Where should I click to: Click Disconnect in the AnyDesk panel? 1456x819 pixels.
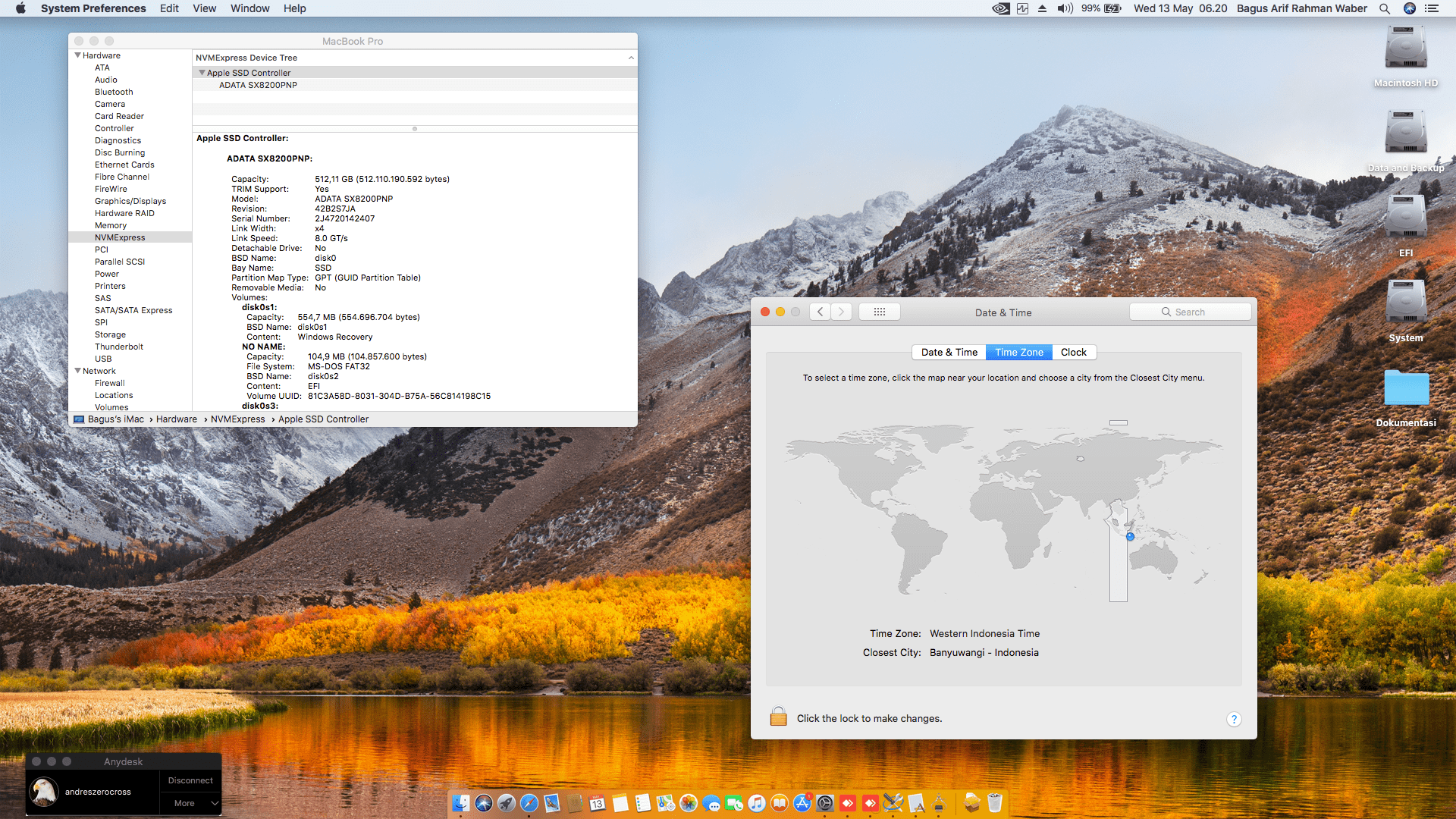pyautogui.click(x=190, y=780)
